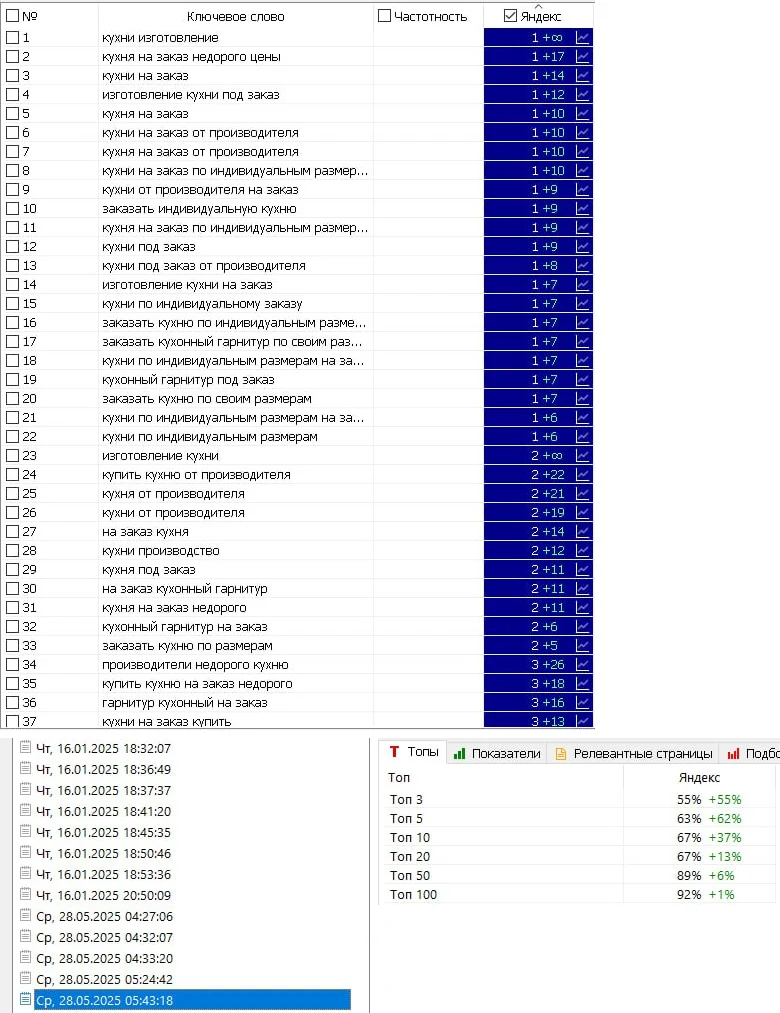Screen dimensions: 780x1013
Task: Select check from Чт, 16.01.2025 18:32:07
Action: pos(103,749)
